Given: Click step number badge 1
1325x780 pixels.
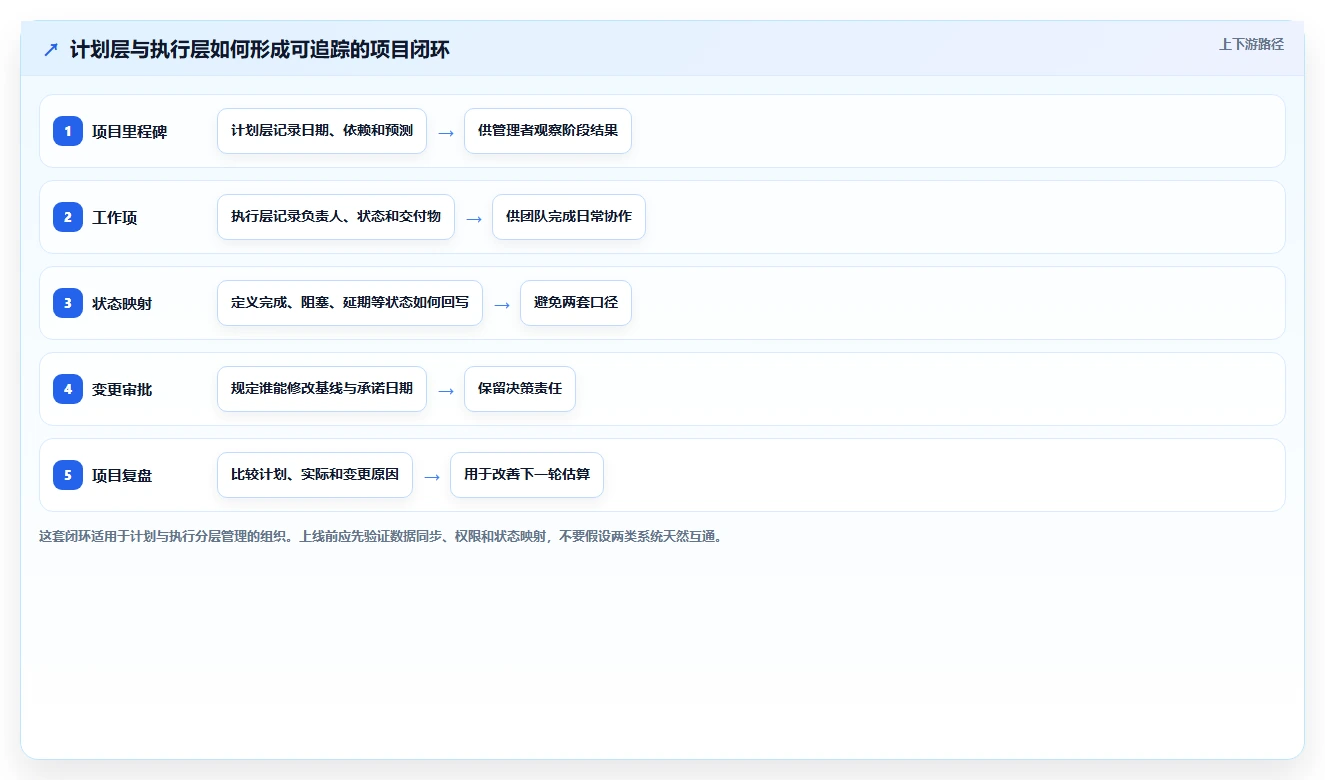Looking at the screenshot, I should click(68, 131).
